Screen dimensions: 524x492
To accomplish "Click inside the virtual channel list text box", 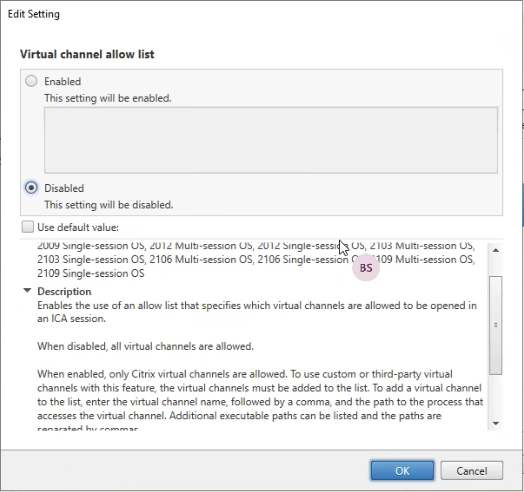I will [271, 140].
